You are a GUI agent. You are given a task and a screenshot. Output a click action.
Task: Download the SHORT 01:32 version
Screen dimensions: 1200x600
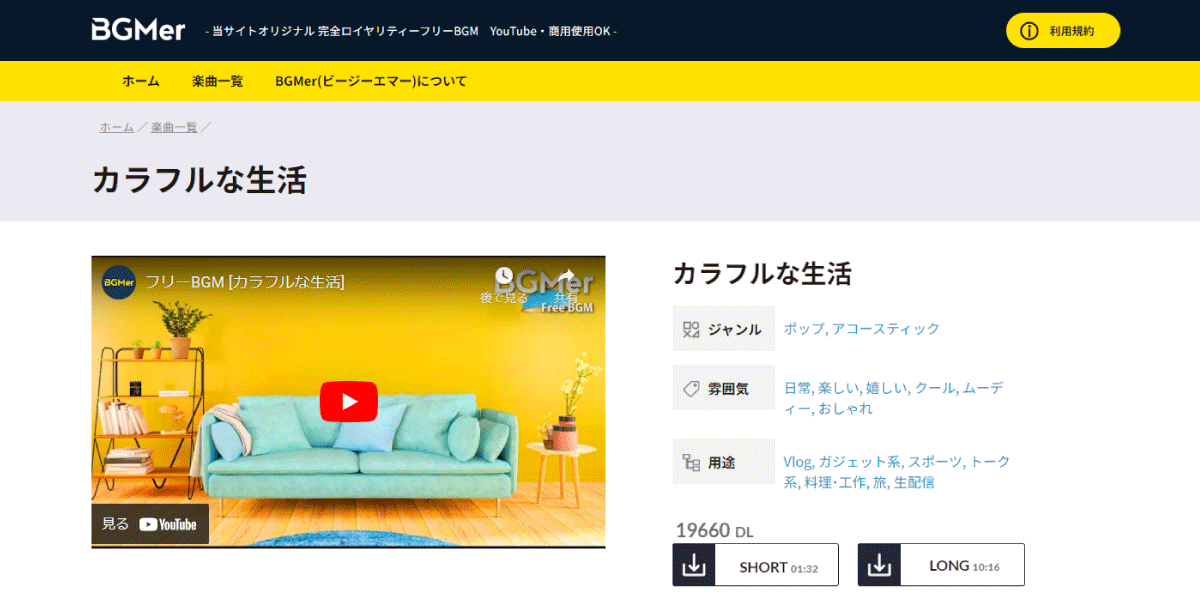755,565
